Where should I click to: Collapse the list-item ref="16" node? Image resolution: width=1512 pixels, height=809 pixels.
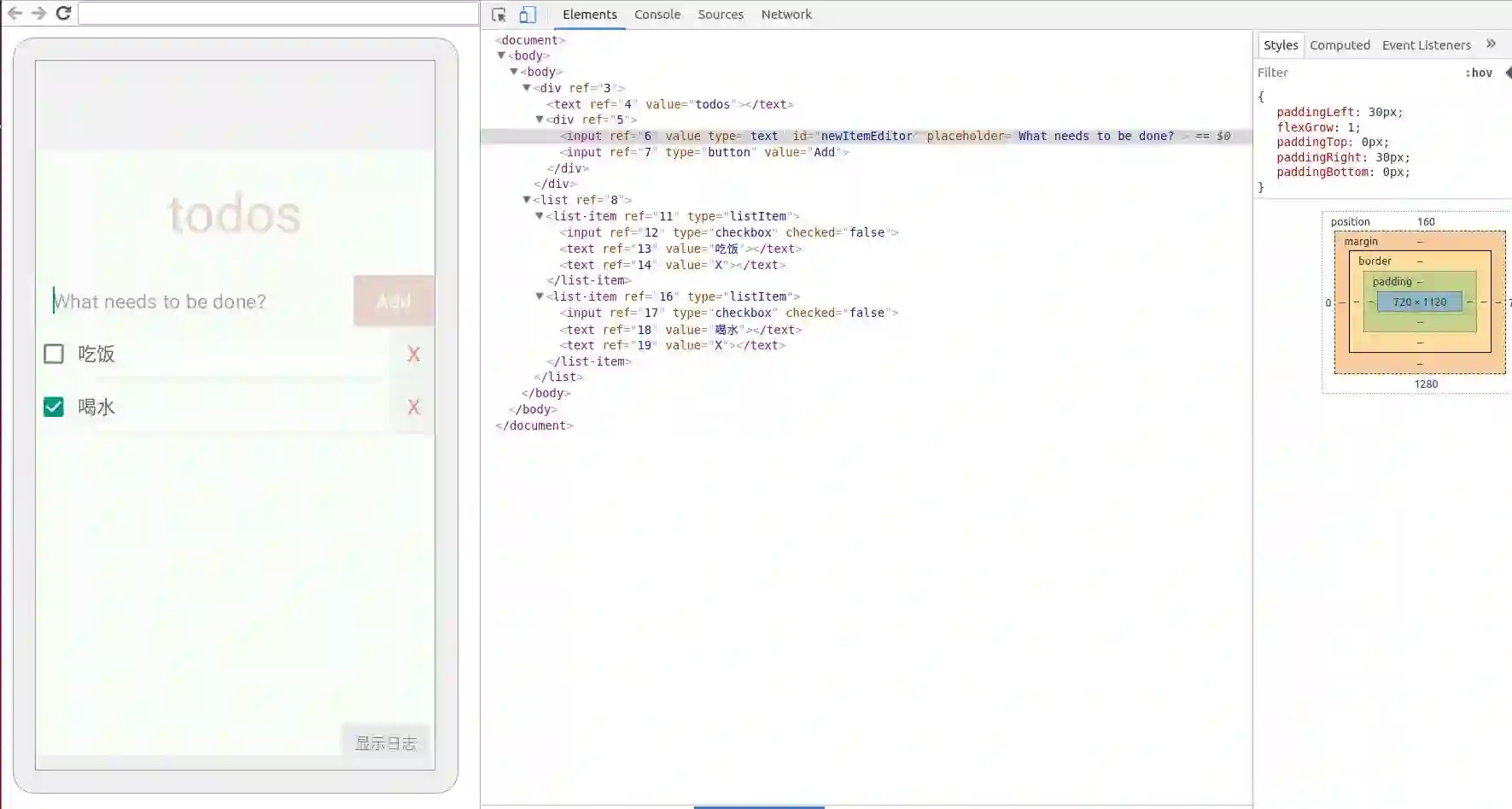(x=540, y=296)
